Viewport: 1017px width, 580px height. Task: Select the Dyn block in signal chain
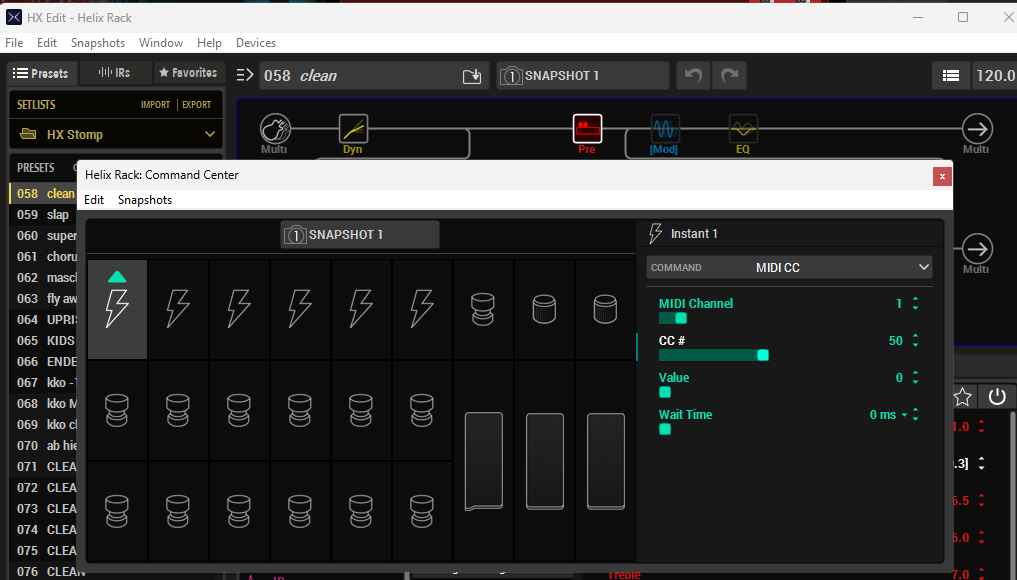click(x=353, y=133)
